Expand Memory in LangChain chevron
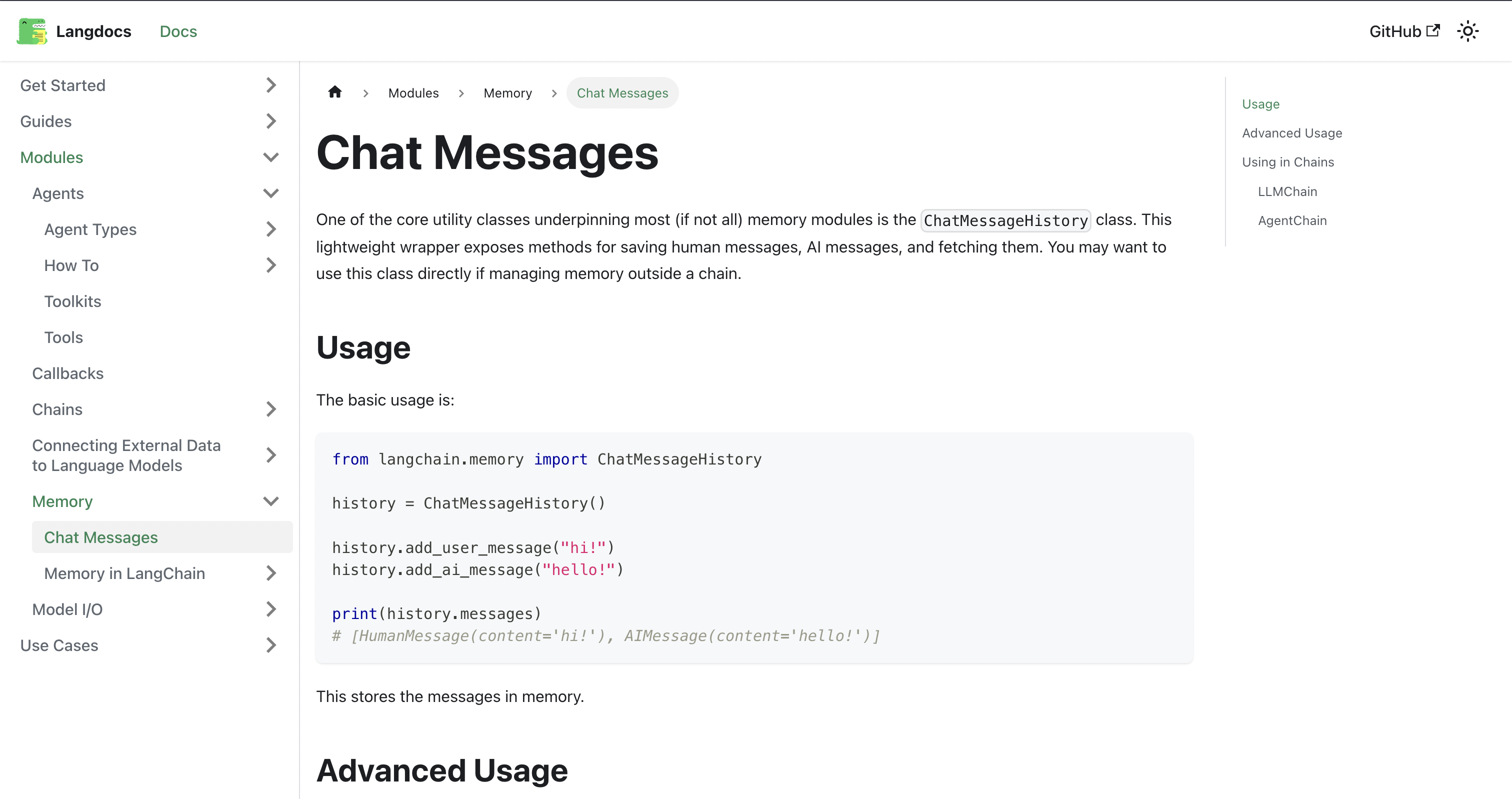Image resolution: width=1512 pixels, height=799 pixels. coord(270,573)
